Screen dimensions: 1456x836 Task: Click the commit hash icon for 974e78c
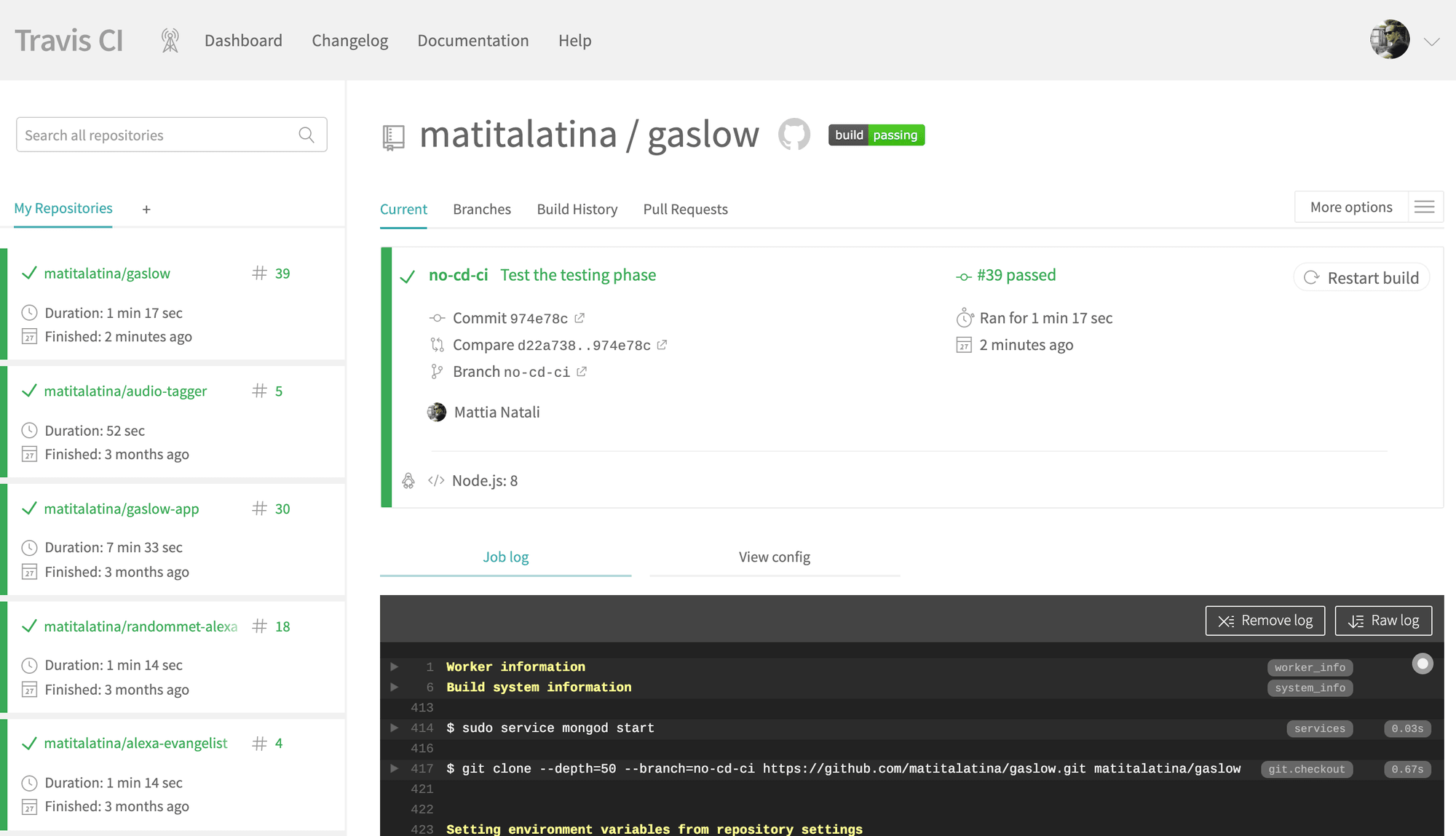[579, 317]
